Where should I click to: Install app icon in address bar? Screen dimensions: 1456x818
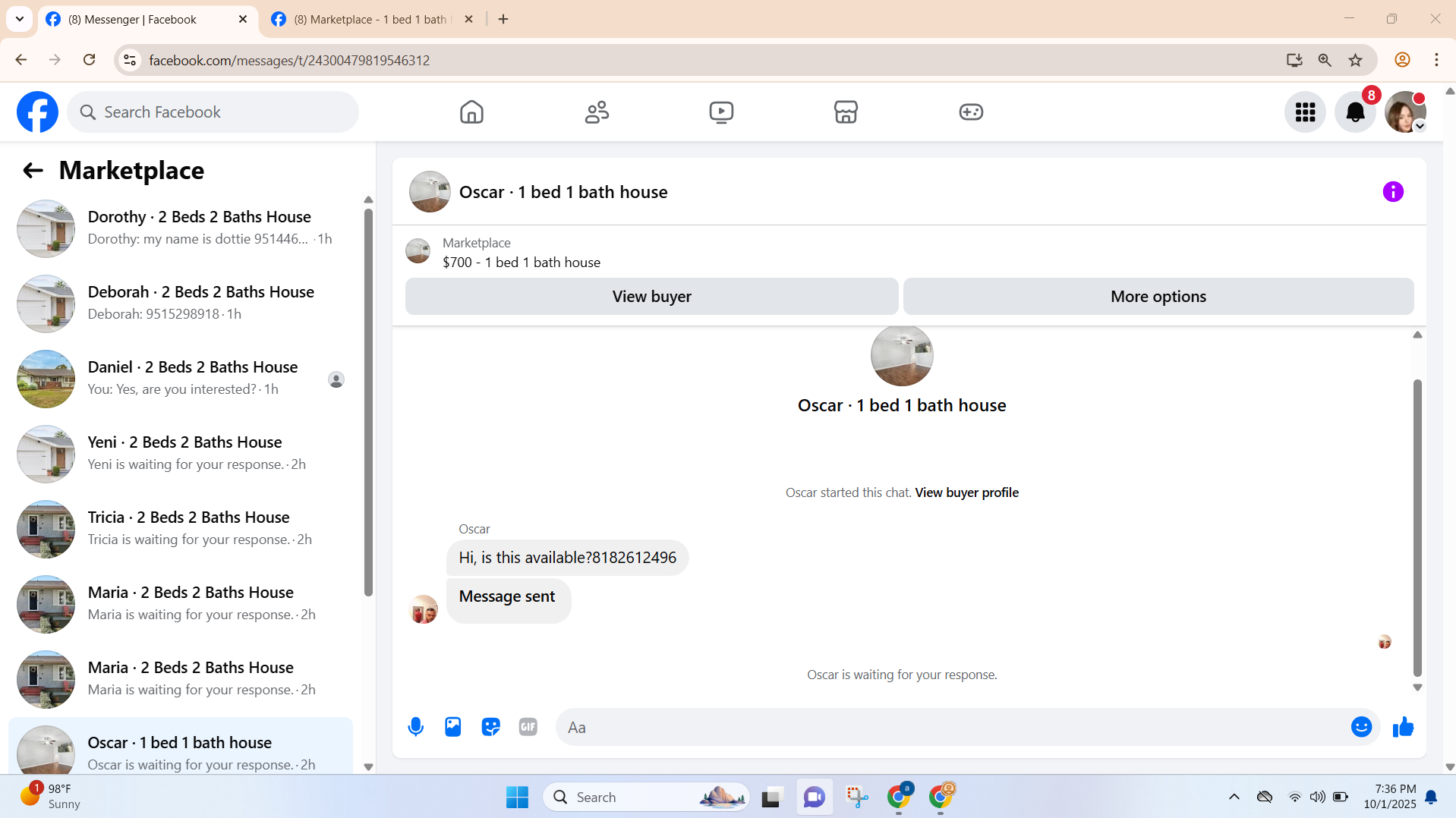1294,60
